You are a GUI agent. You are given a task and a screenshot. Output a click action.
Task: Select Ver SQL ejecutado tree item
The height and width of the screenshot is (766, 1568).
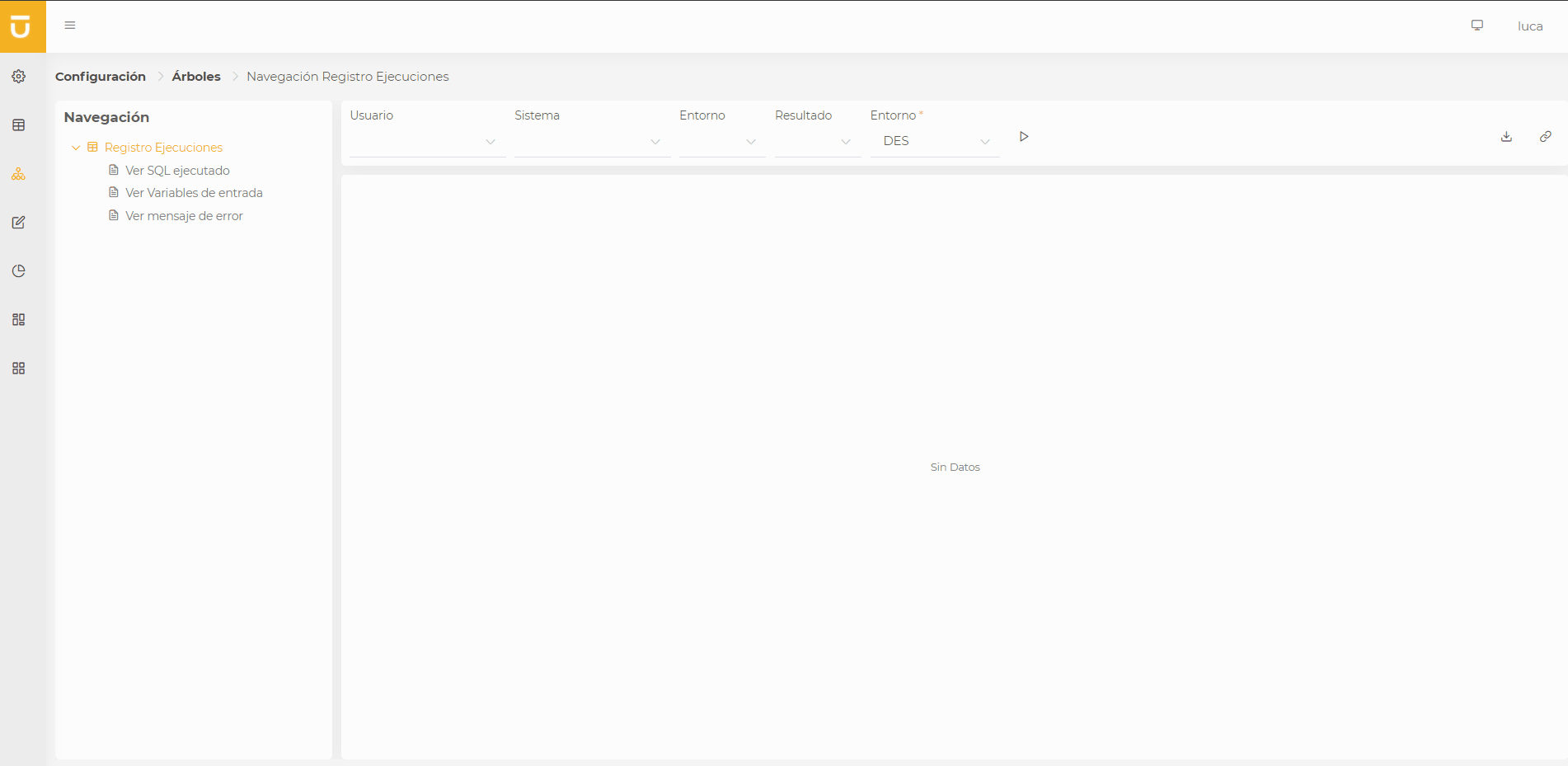177,171
